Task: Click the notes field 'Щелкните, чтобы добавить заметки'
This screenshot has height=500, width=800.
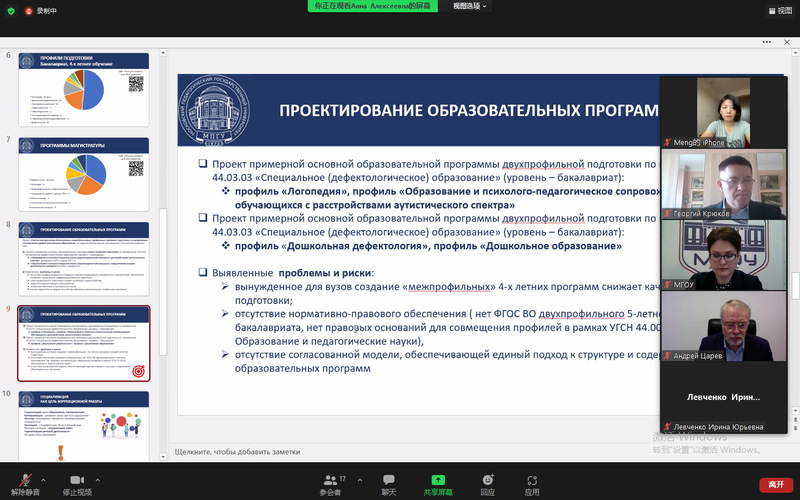Action: pos(237,452)
